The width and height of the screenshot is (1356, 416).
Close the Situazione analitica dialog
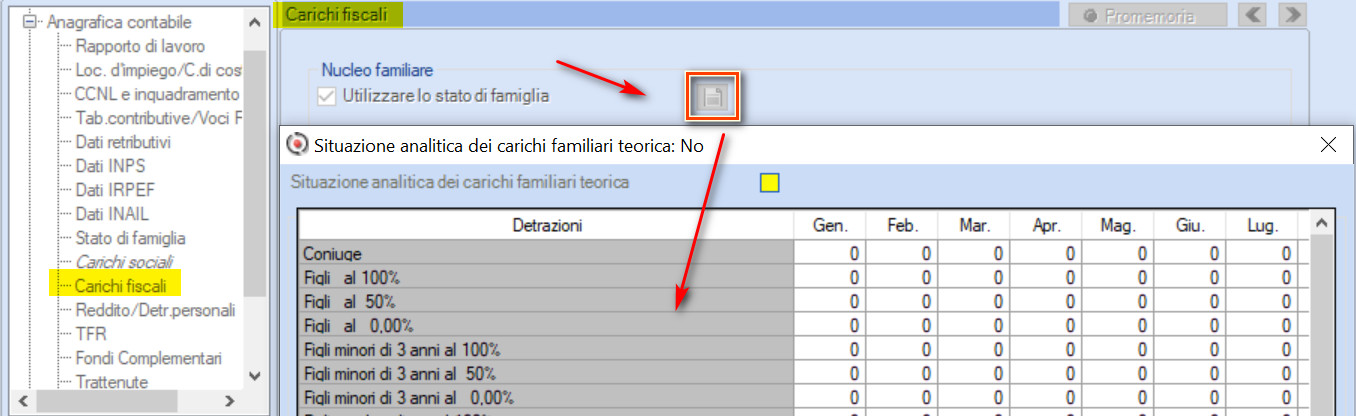click(x=1329, y=145)
